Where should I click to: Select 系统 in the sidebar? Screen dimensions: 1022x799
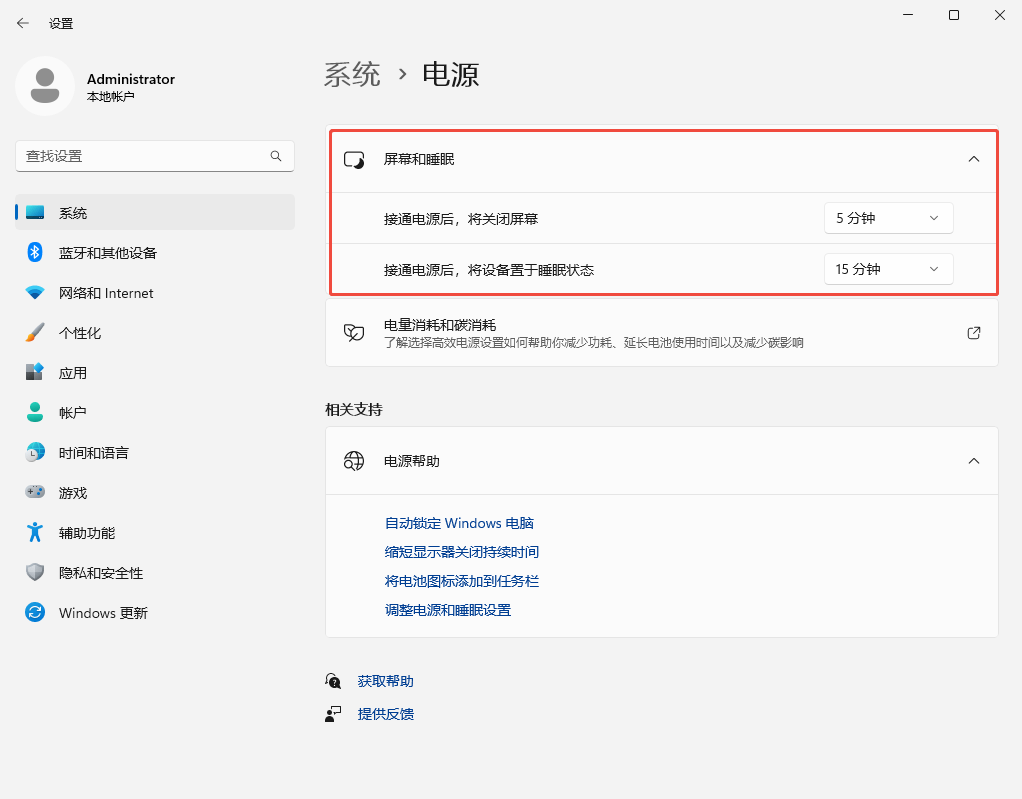[155, 212]
